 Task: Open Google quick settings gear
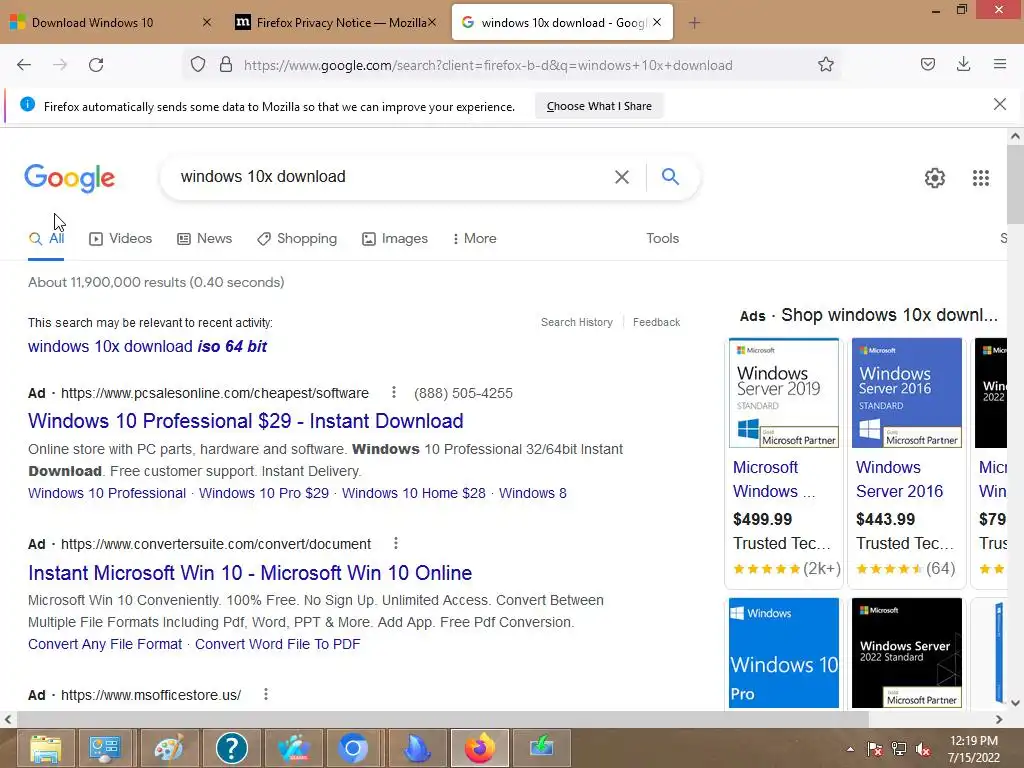click(935, 178)
